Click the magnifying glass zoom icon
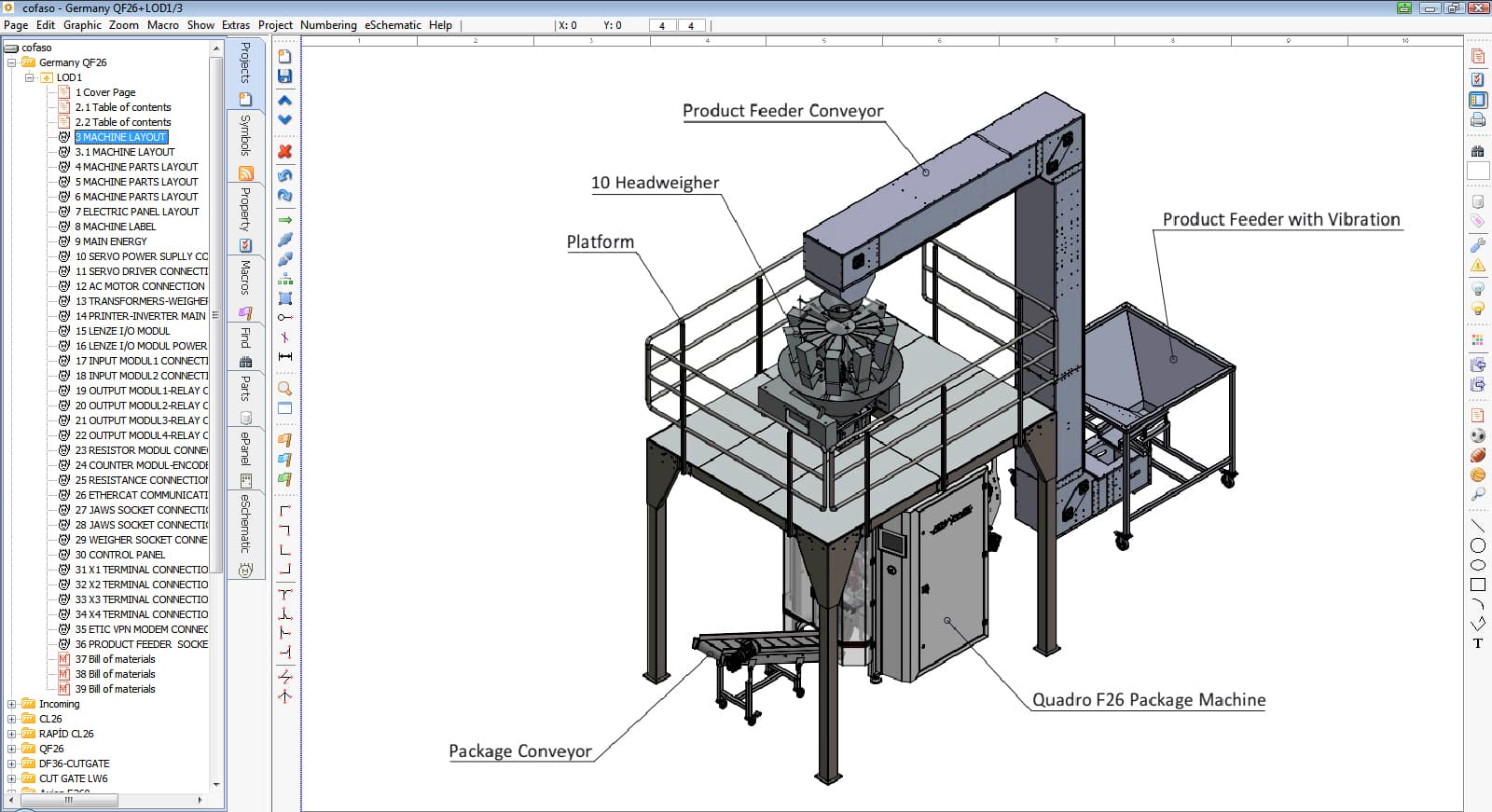The image size is (1492, 812). (x=285, y=388)
